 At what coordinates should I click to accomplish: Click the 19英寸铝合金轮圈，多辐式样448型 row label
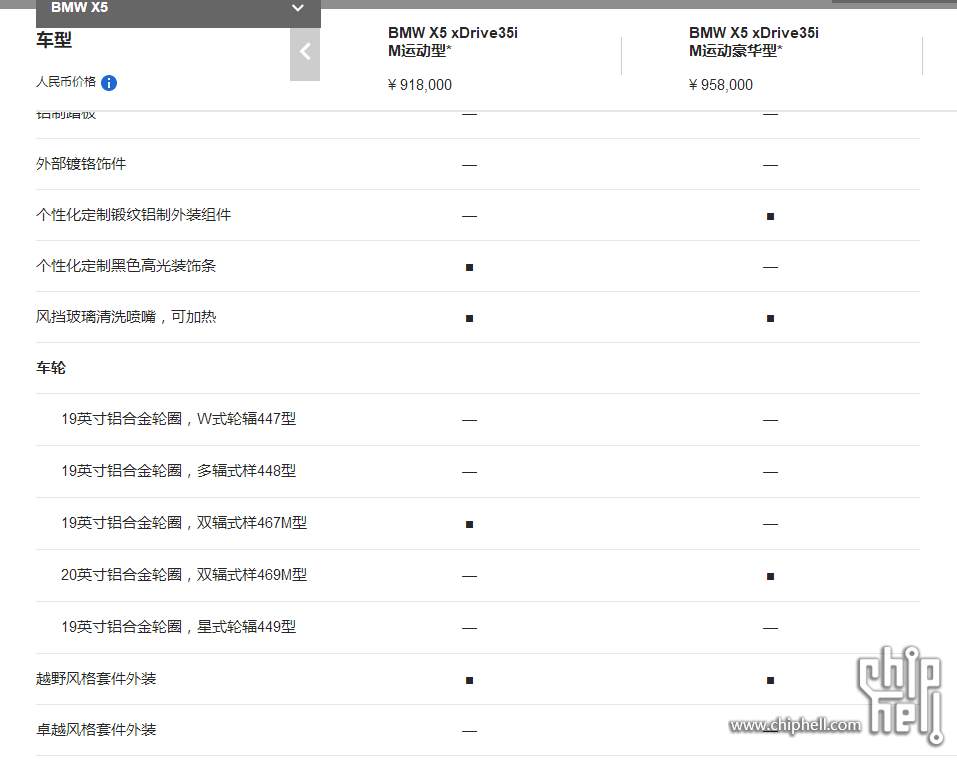pos(179,471)
